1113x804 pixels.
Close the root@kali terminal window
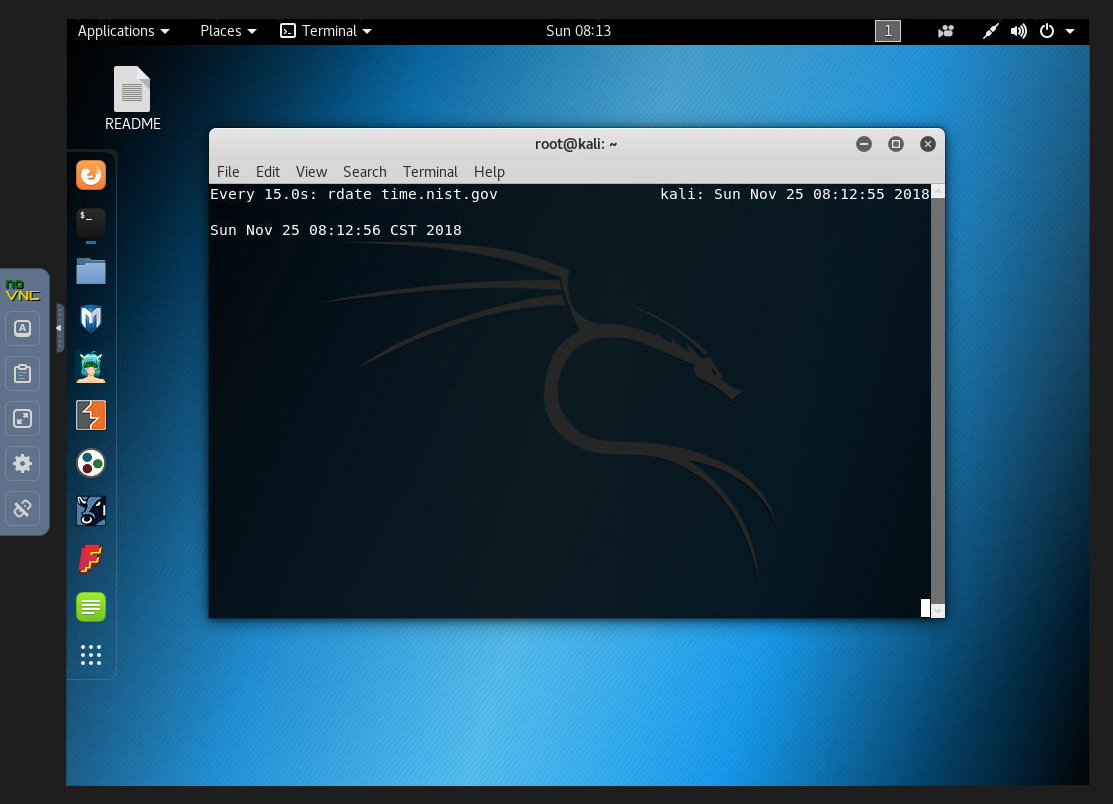[928, 144]
